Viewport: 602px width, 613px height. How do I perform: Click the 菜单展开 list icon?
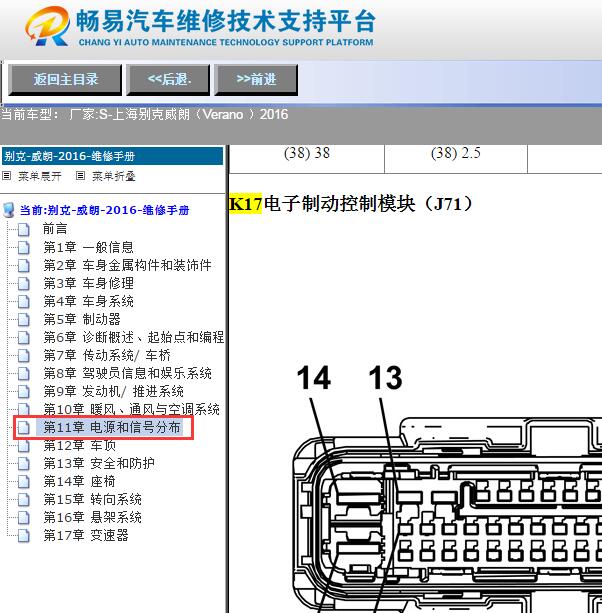(x=6, y=176)
